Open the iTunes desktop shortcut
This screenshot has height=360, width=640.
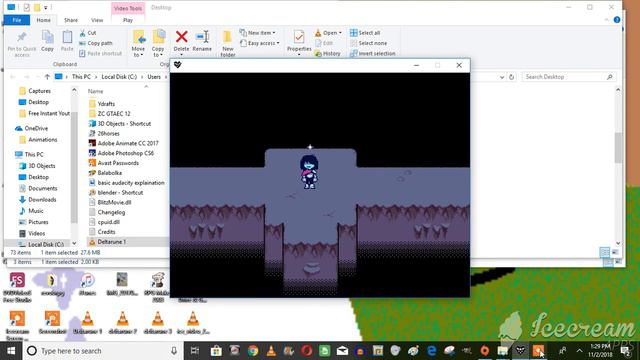coord(87,285)
